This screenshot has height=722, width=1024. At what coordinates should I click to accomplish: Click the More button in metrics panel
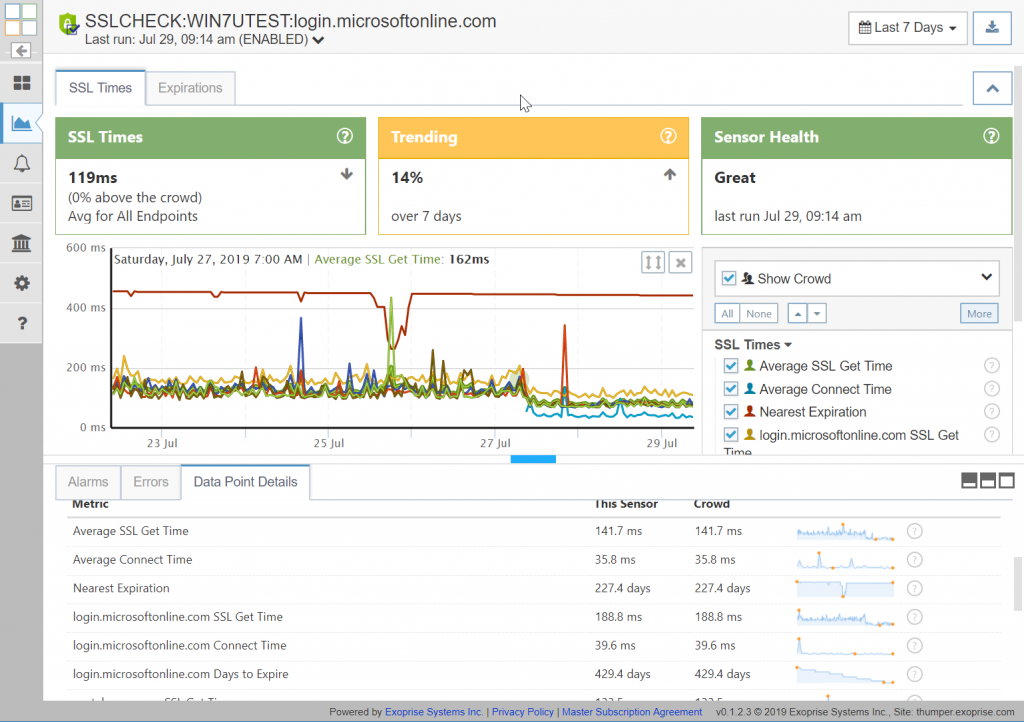click(x=978, y=313)
